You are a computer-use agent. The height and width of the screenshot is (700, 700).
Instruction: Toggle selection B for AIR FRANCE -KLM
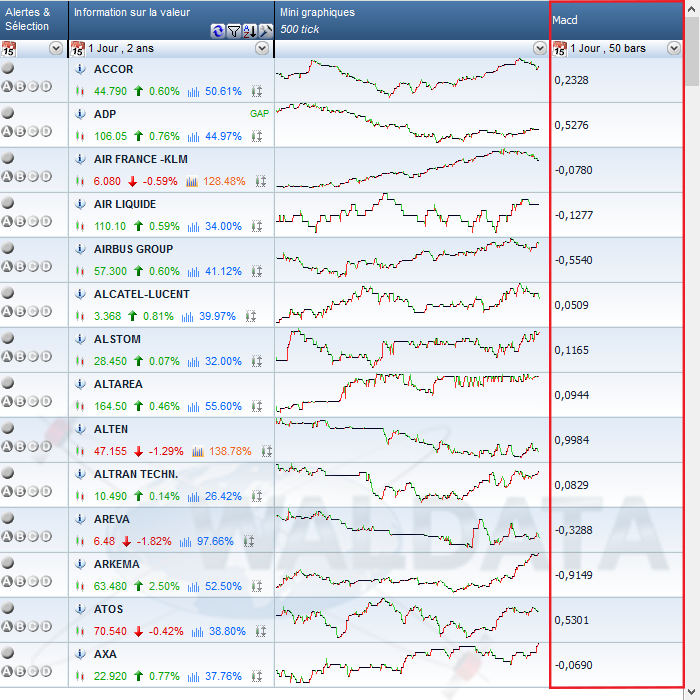[20, 176]
